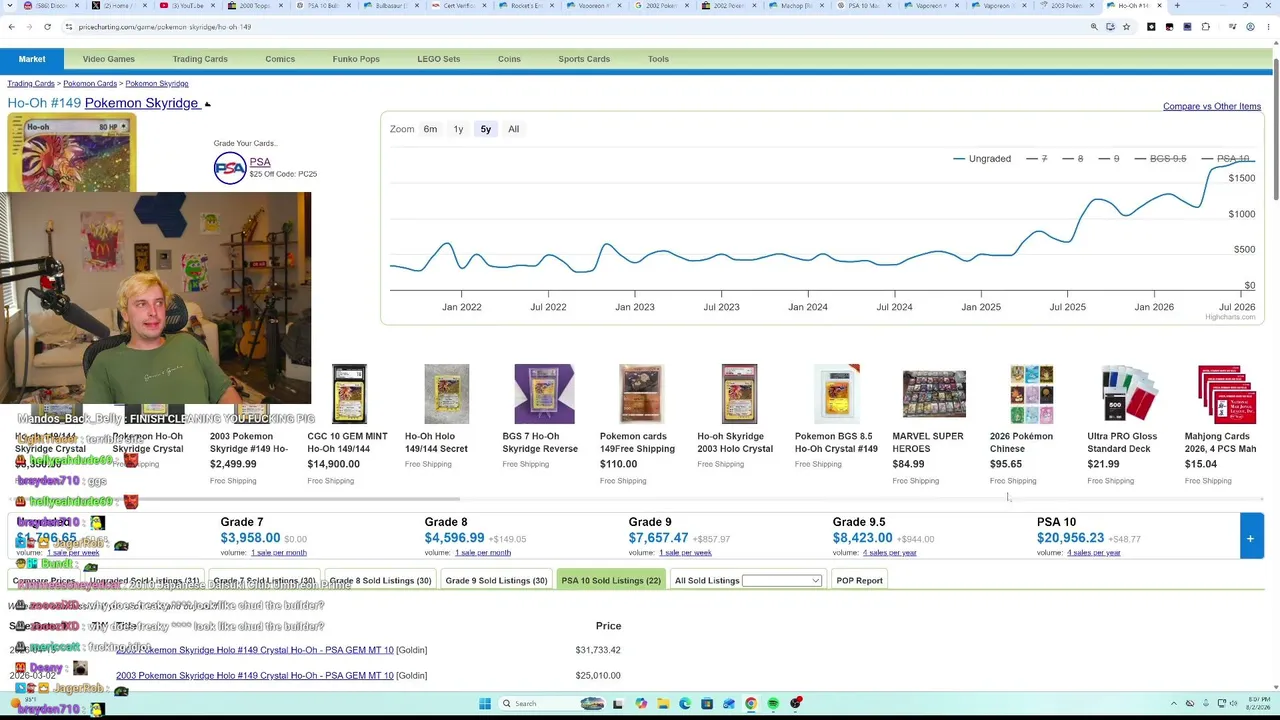This screenshot has width=1280, height=720.
Task: Open the Sports Cards menu
Action: point(584,59)
